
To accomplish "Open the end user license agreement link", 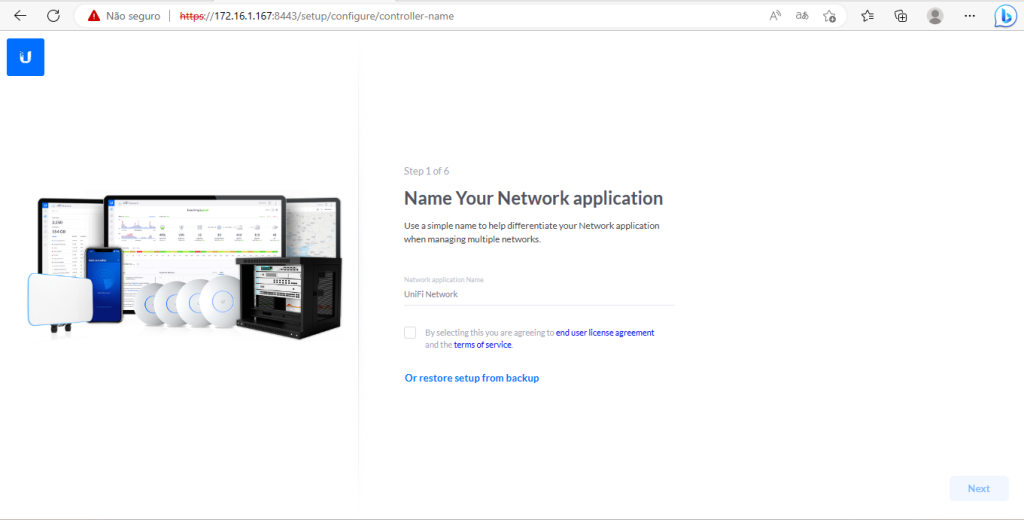I will pos(604,333).
